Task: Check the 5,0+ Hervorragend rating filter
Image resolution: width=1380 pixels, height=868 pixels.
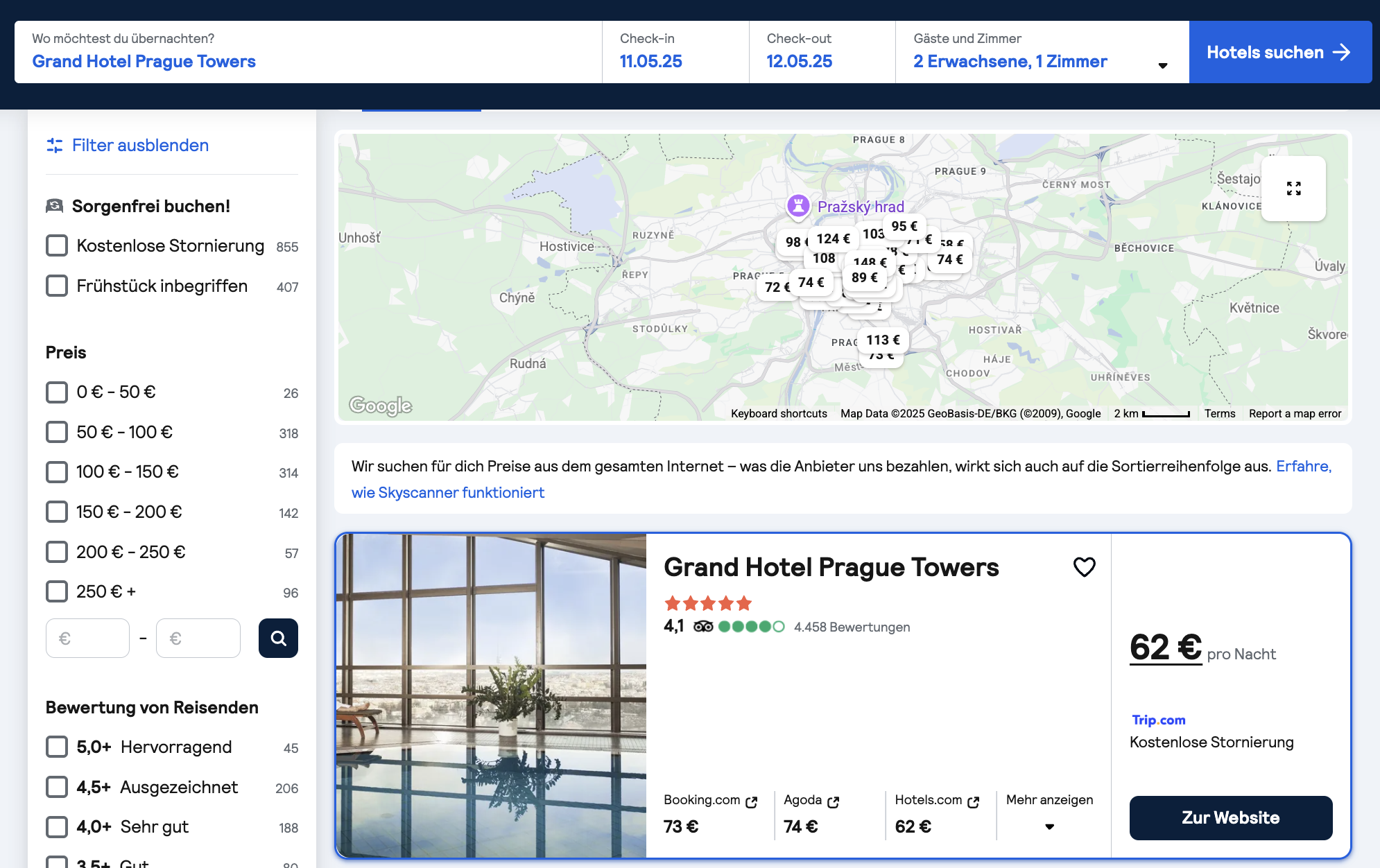Action: pos(57,747)
